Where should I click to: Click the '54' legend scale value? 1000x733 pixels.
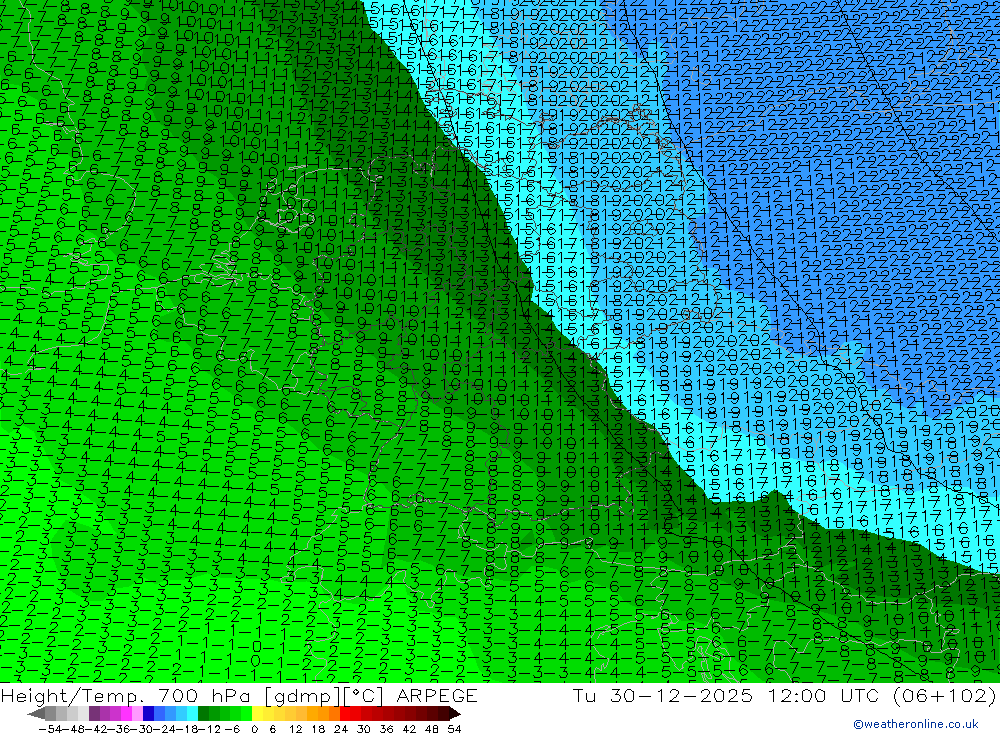coord(454,729)
